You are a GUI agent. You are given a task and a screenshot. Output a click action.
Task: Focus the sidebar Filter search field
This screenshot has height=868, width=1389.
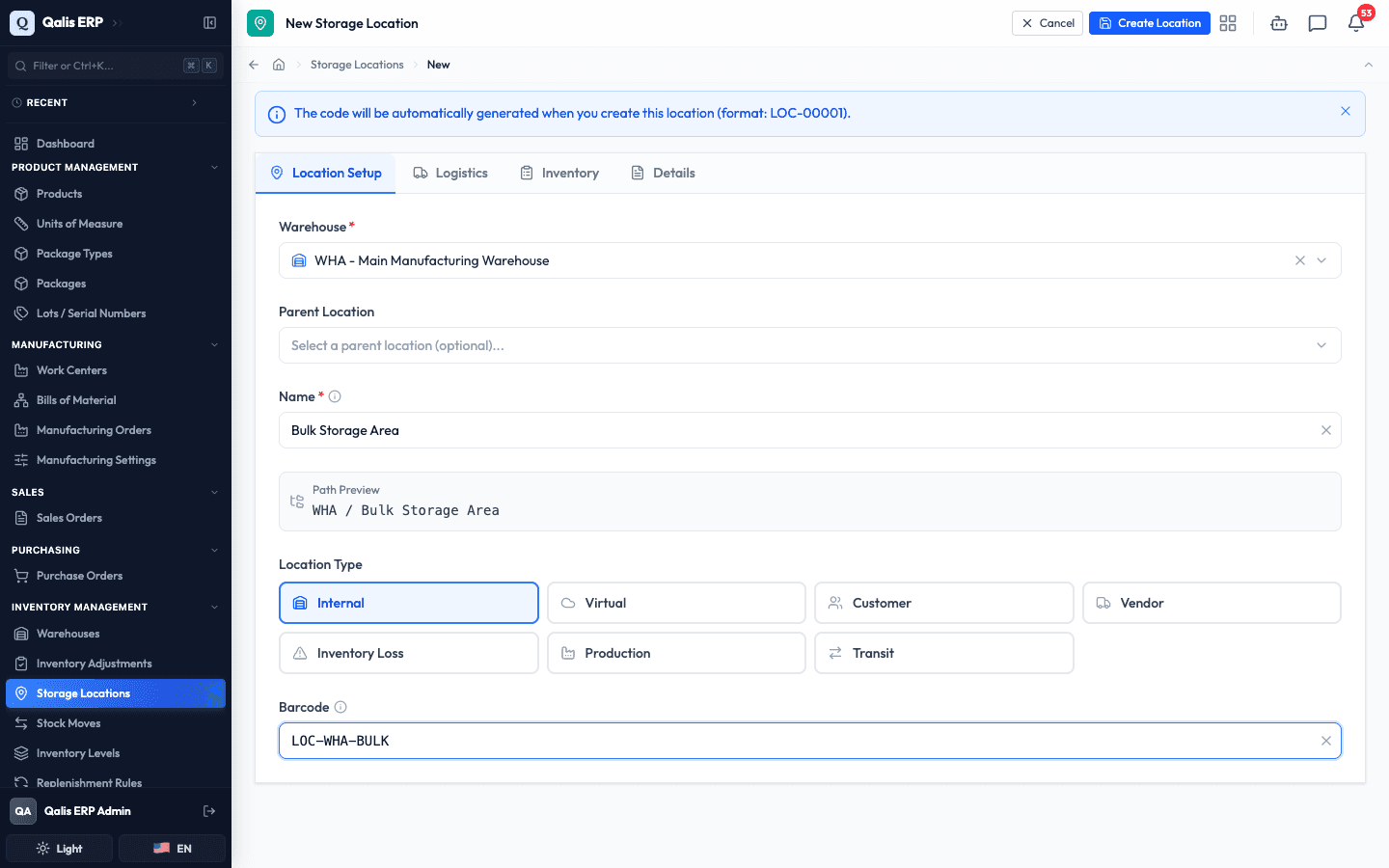tap(116, 66)
